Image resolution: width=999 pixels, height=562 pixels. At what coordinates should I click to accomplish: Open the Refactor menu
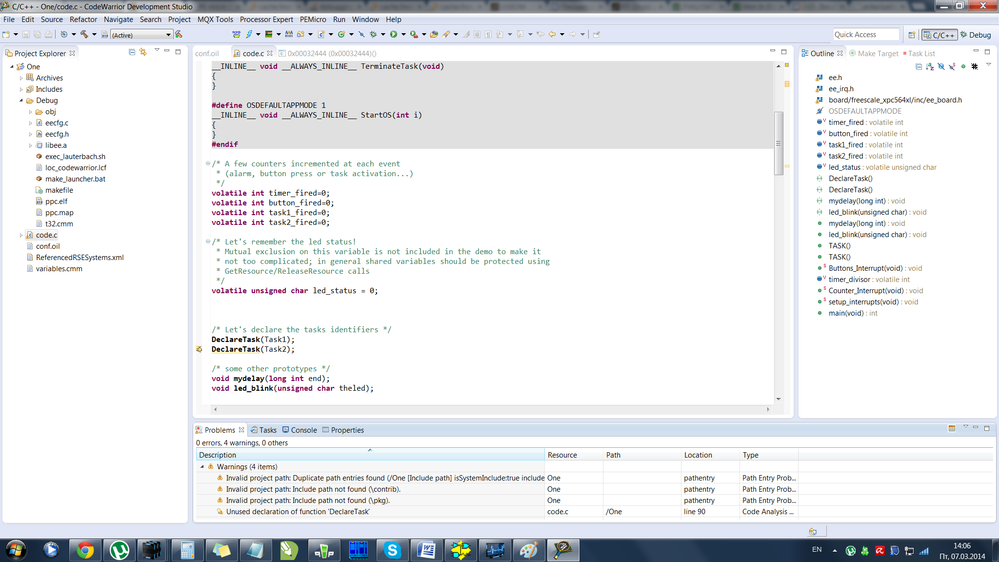coord(83,19)
